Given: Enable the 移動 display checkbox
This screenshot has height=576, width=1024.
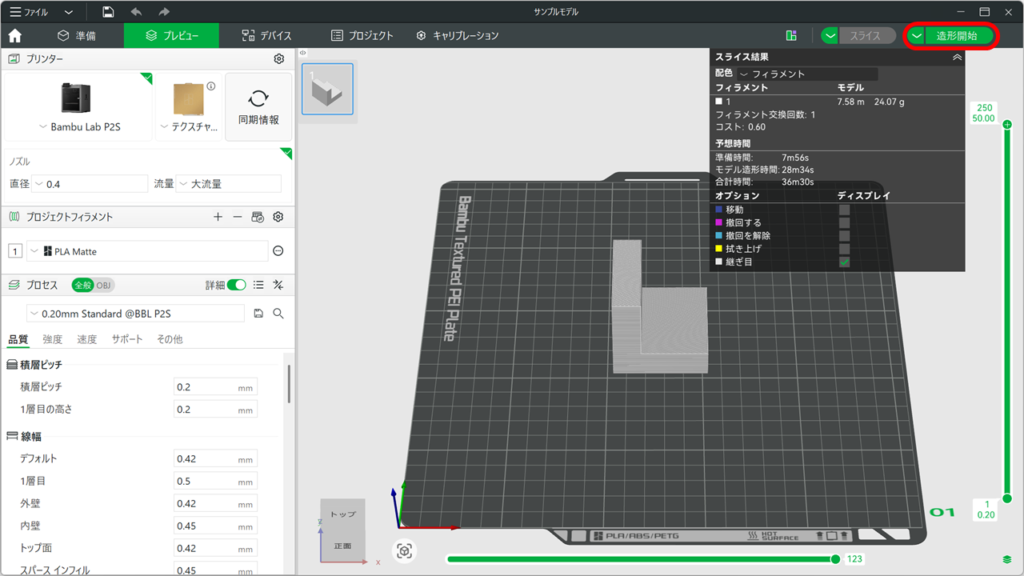Looking at the screenshot, I should point(844,210).
